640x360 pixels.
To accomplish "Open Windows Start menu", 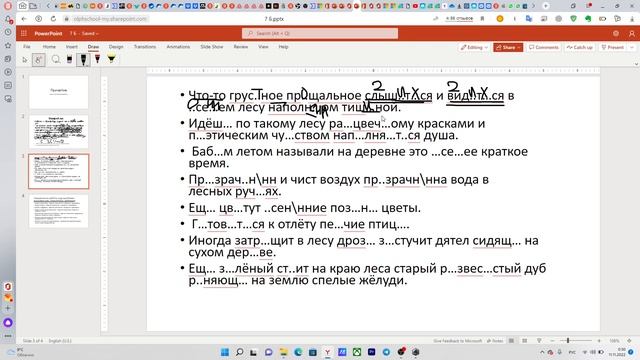I will click(x=225, y=352).
